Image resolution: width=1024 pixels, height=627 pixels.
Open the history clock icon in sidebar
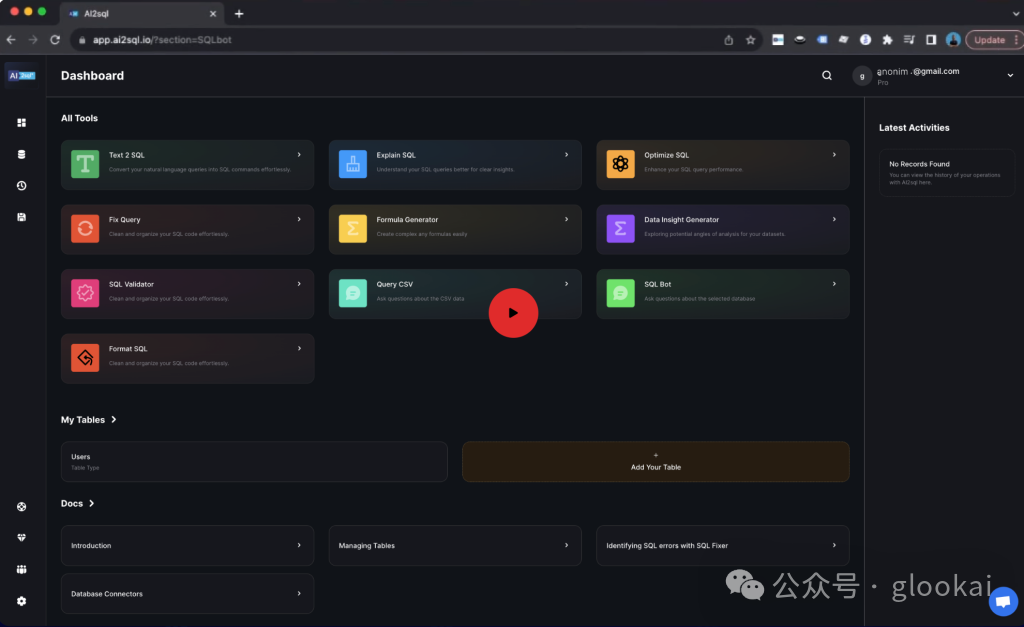[22, 185]
